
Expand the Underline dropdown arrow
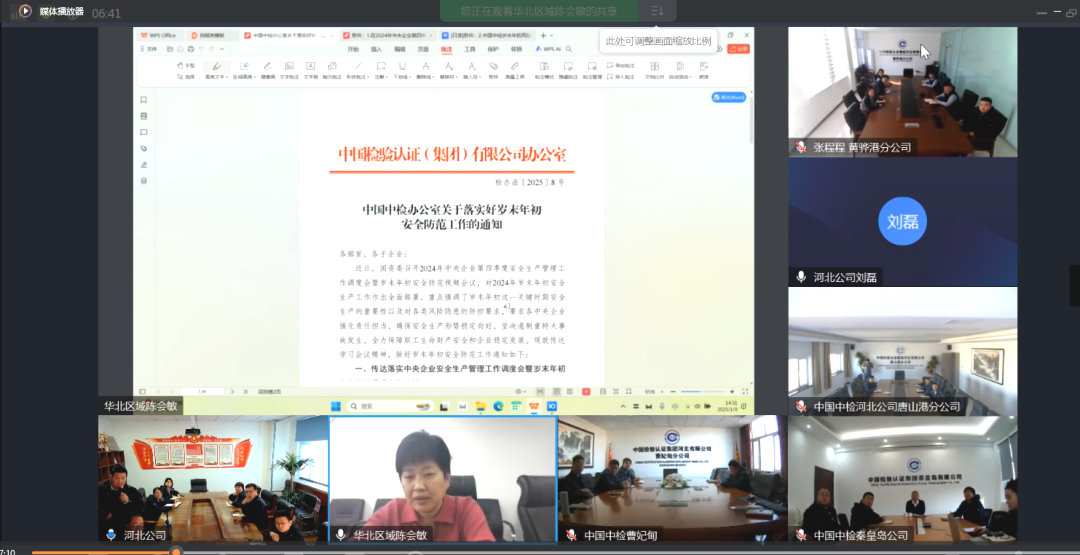pyautogui.click(x=409, y=77)
